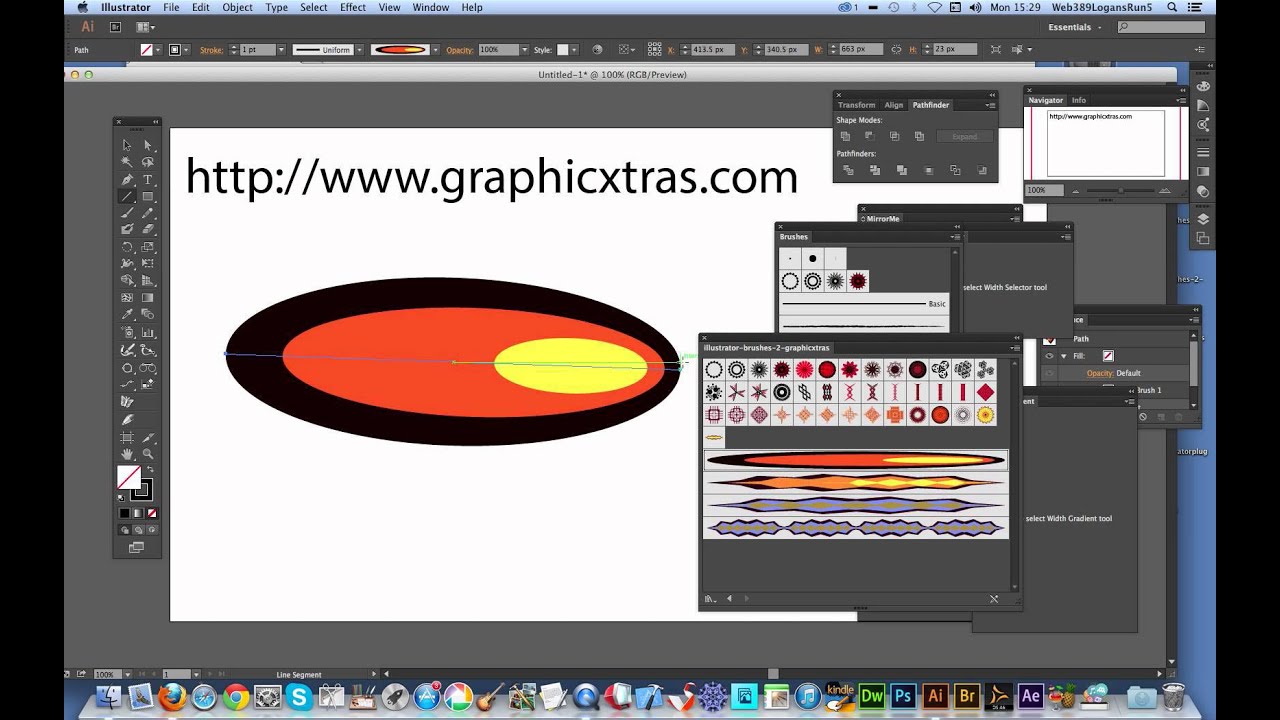Open Brush Libraries menu in brushes panel
1280x720 pixels.
[709, 598]
